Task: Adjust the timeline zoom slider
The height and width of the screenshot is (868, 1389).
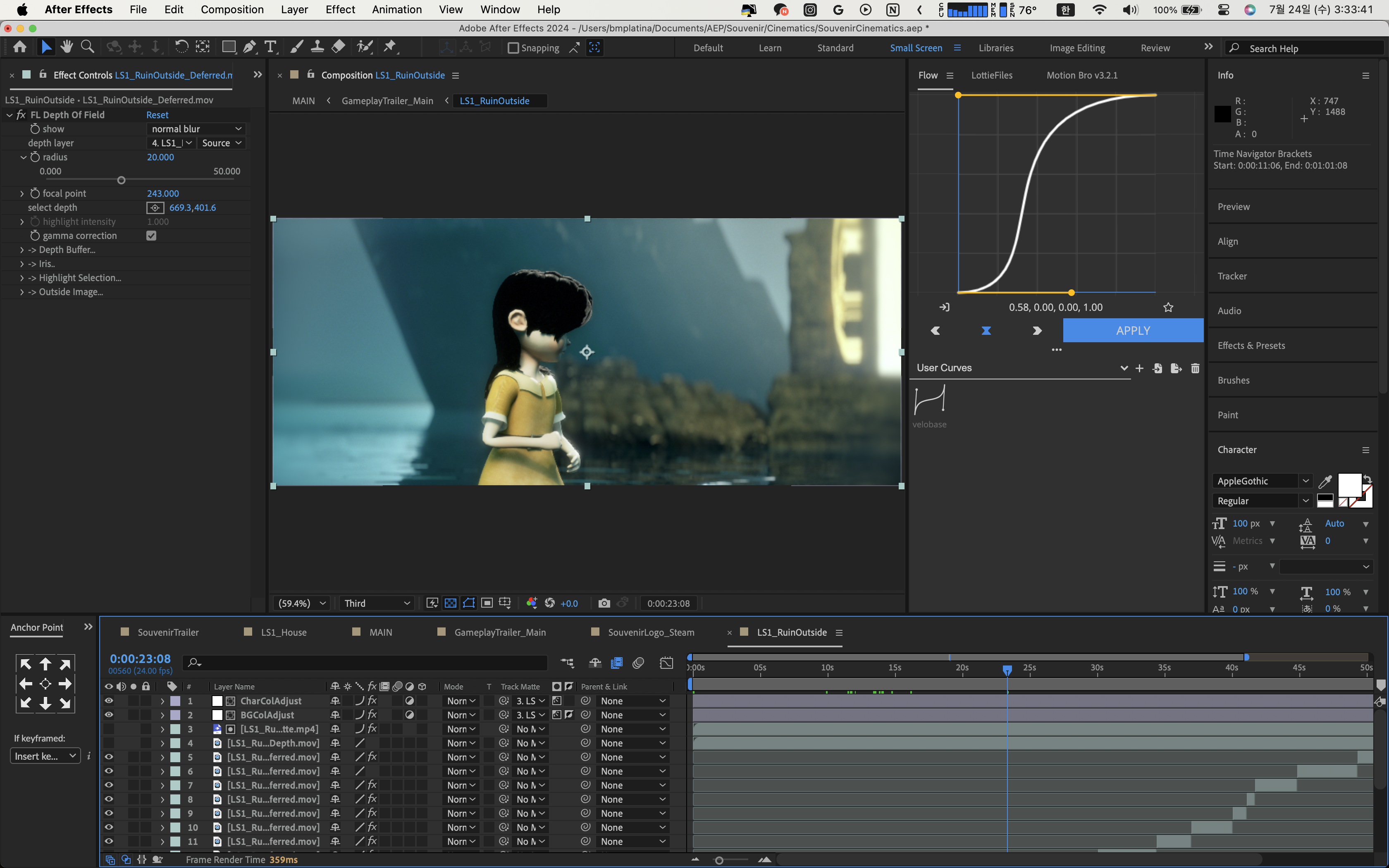Action: point(718,860)
